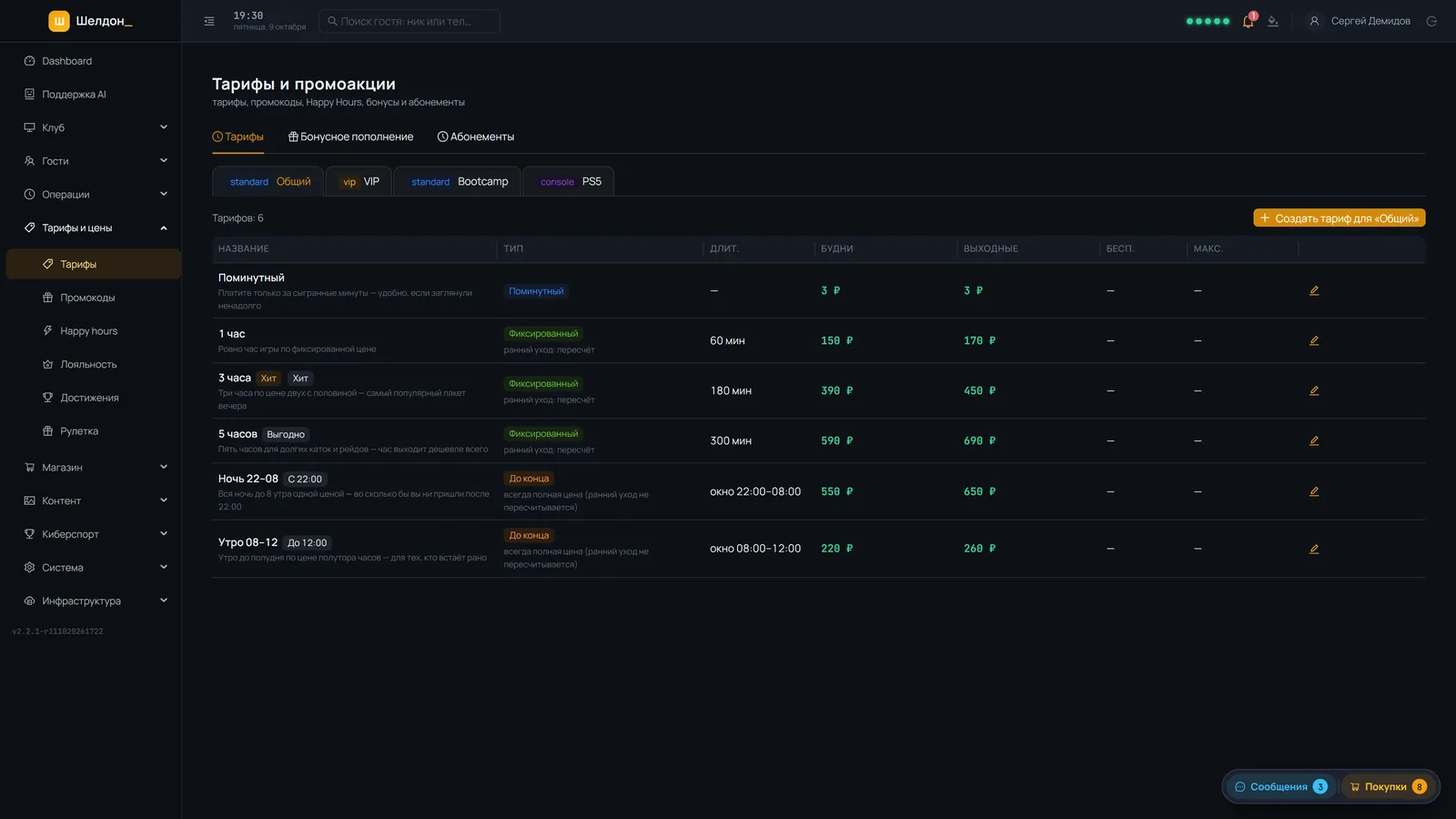
Task: Edit the Ночь 22-08 tariff pencil icon
Action: [x=1314, y=492]
